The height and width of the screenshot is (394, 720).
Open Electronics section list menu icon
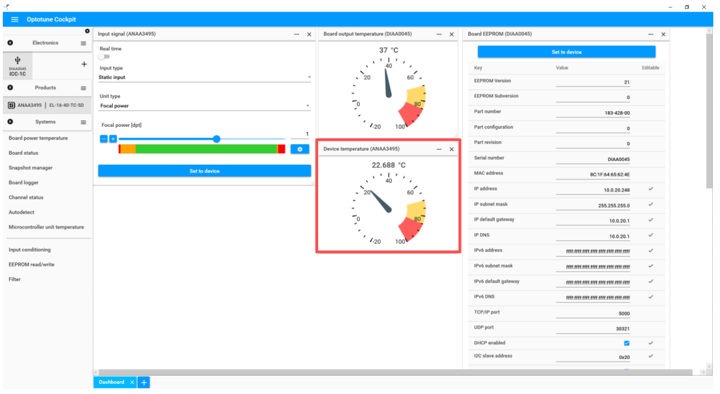83,43
